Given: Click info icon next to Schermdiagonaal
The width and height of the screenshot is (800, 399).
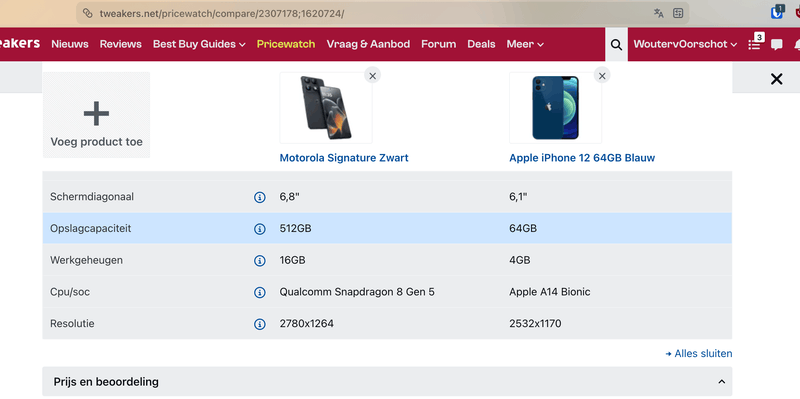Looking at the screenshot, I should [x=260, y=197].
